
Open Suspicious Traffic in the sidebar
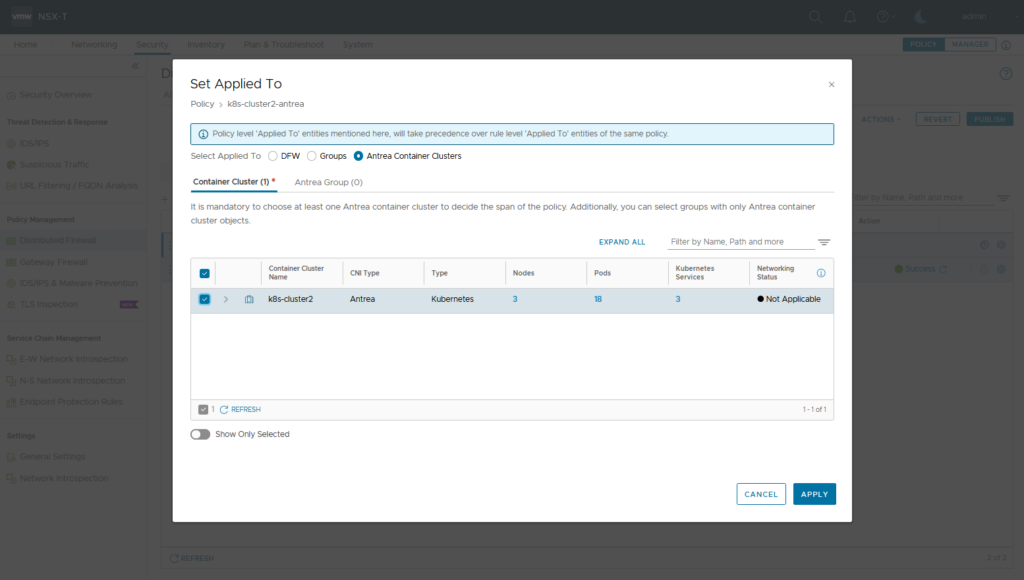click(54, 165)
